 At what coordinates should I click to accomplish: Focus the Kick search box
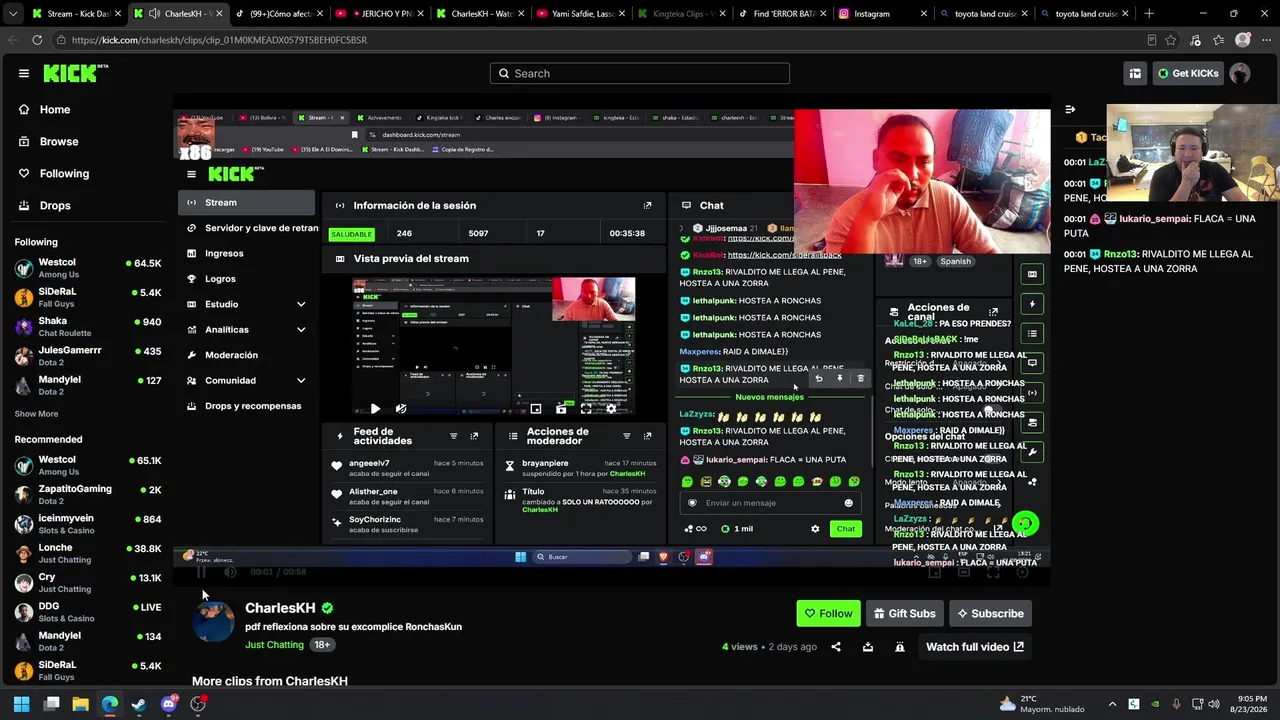click(640, 73)
